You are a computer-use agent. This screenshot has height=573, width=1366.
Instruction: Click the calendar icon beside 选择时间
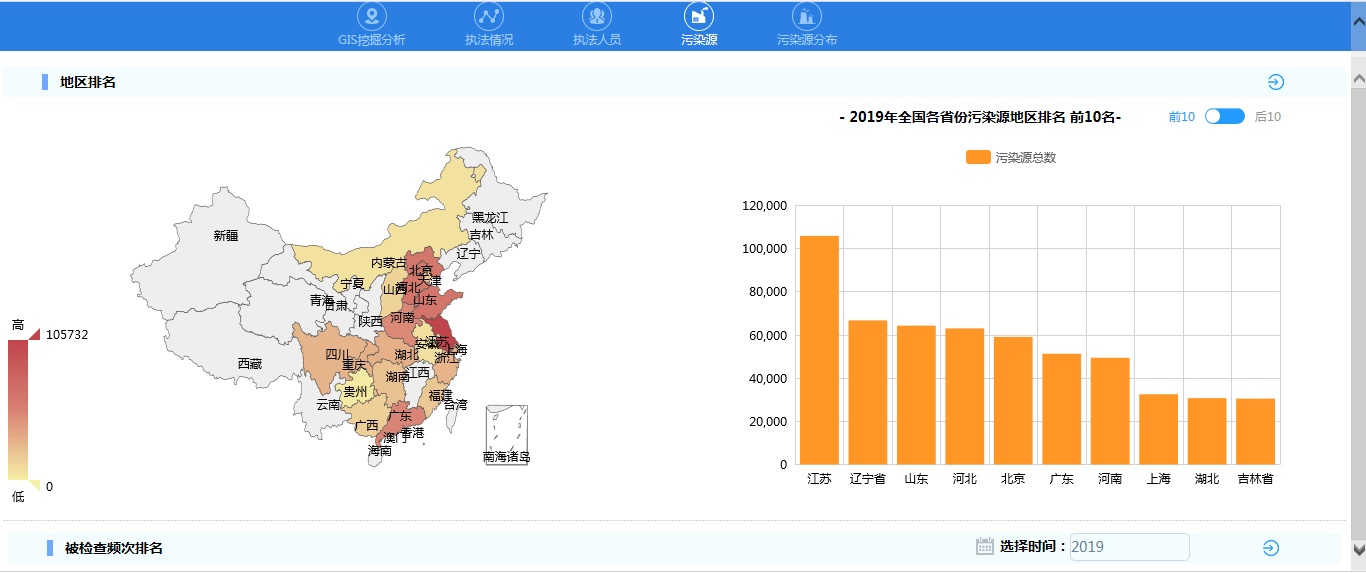(985, 546)
